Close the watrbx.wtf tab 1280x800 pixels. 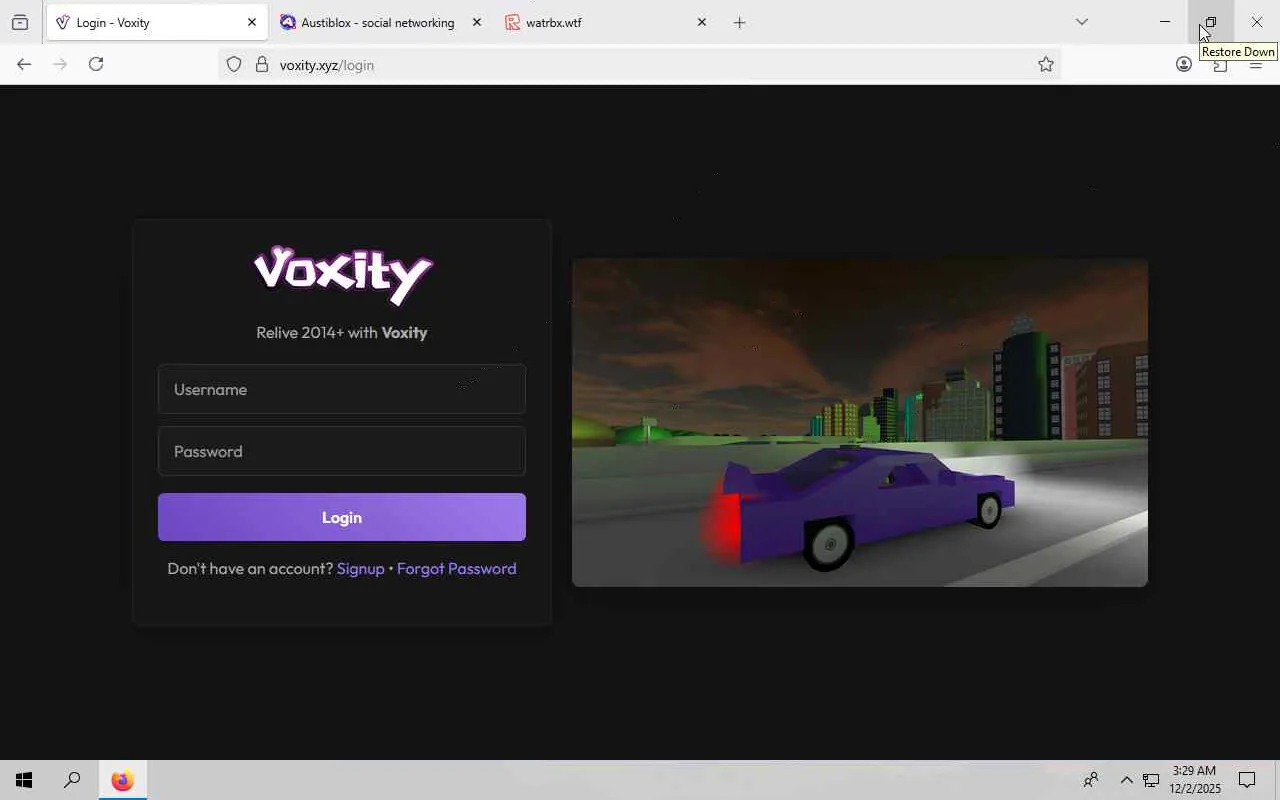coord(702,22)
